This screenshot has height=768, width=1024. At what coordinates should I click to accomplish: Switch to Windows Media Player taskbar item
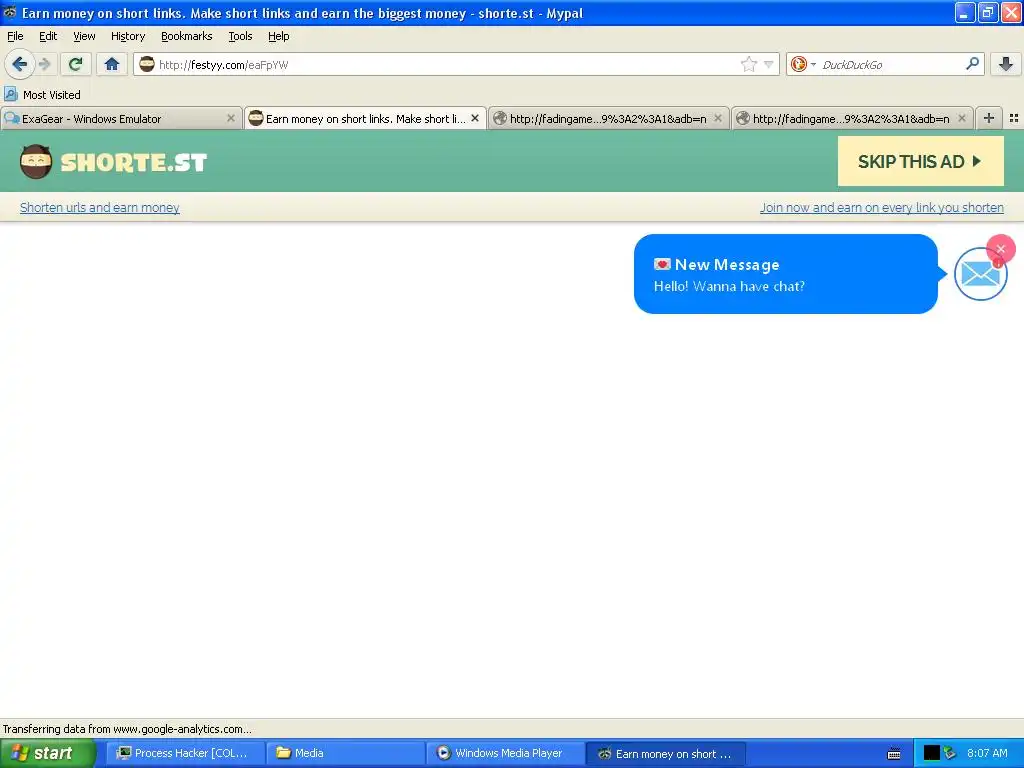pyautogui.click(x=506, y=754)
